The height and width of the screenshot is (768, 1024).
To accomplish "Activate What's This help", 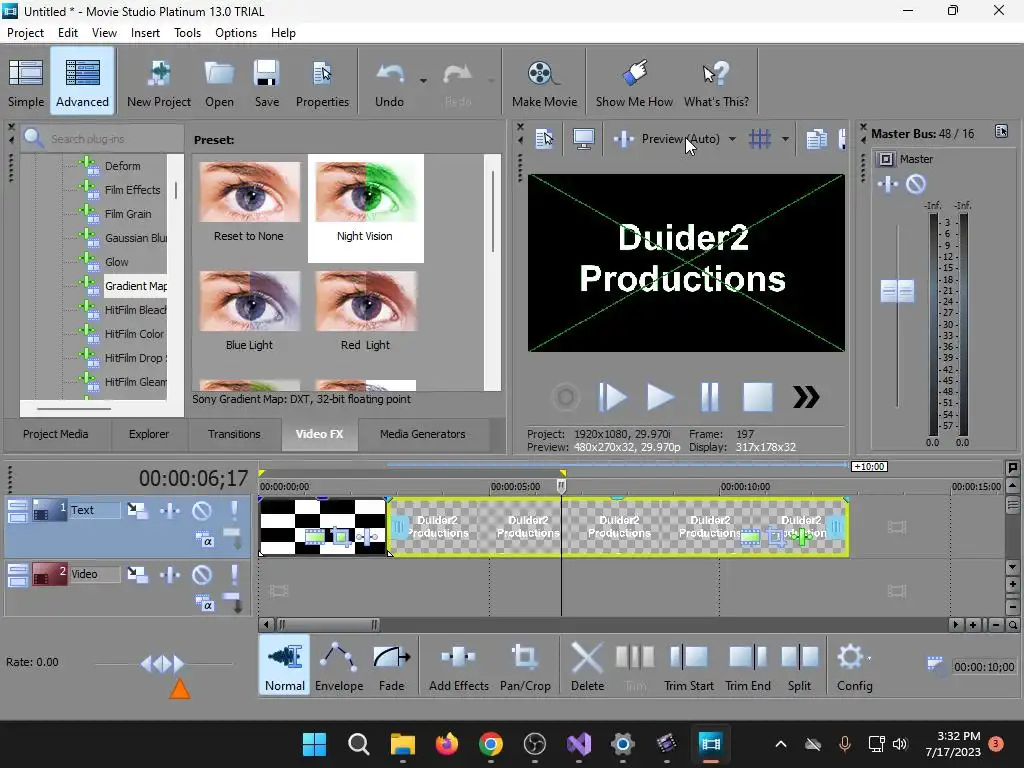I will click(x=716, y=83).
